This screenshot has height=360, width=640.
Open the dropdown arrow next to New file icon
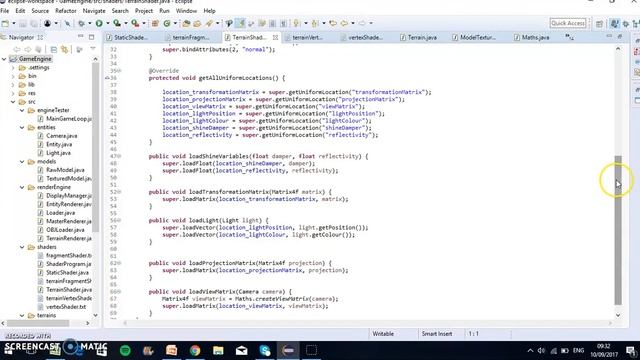click(x=13, y=23)
